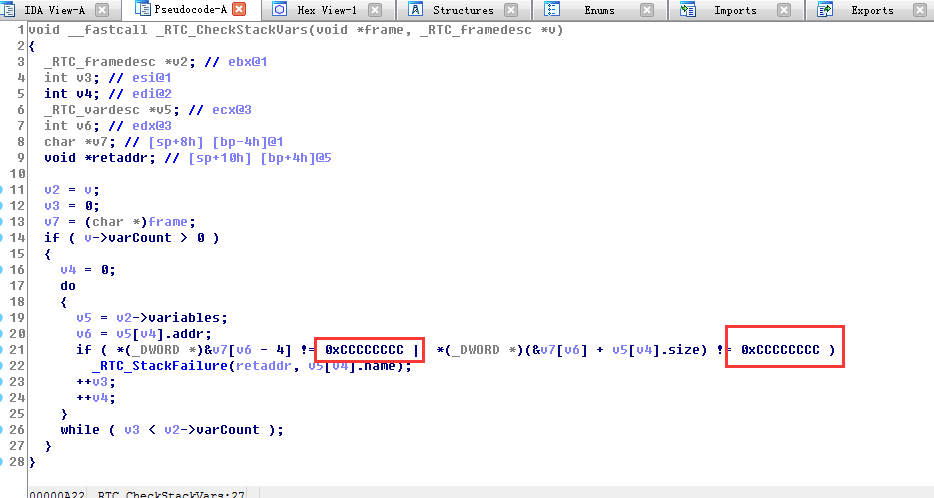This screenshot has height=498, width=934.
Task: Close the Structures tab
Action: pyautogui.click(x=512, y=10)
